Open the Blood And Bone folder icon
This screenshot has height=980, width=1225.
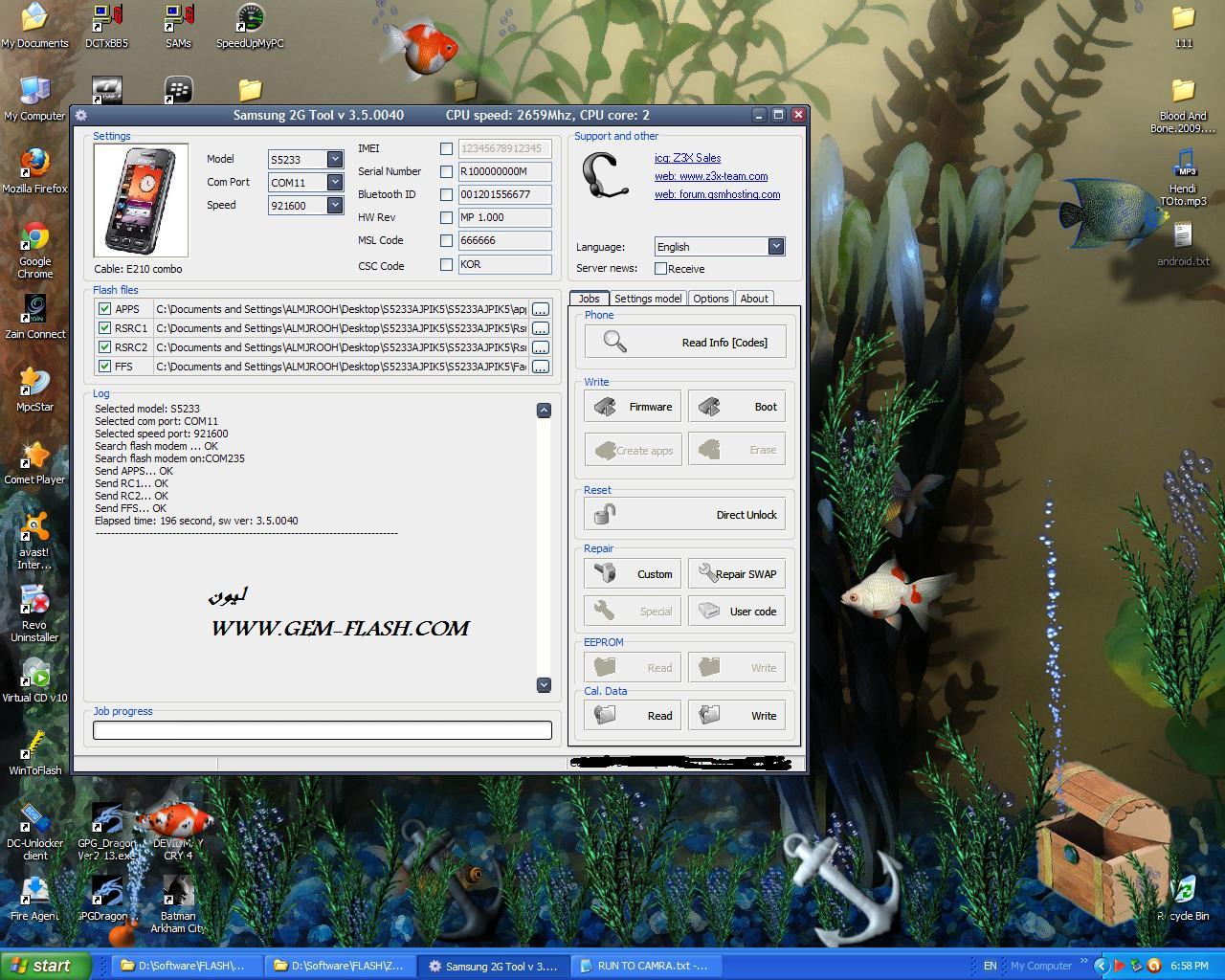coord(1183,105)
